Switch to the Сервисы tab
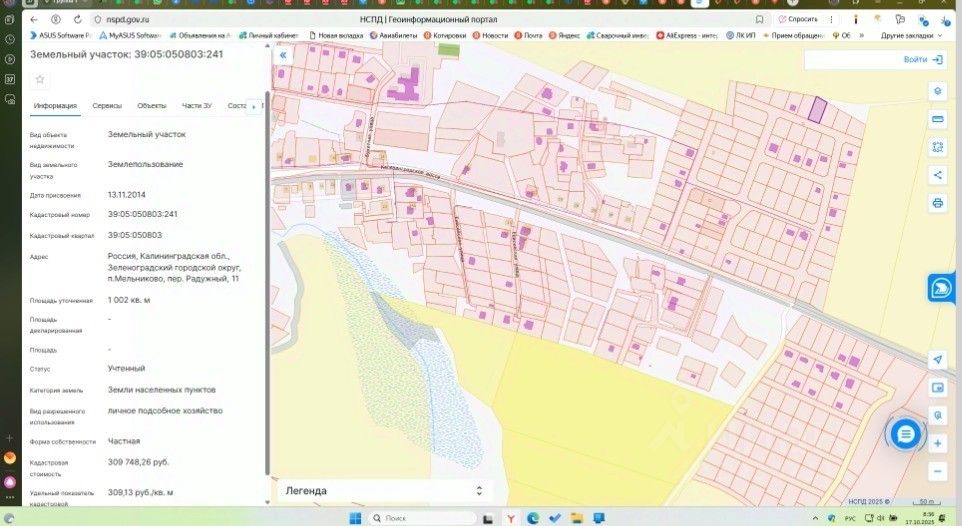962x526 pixels. (107, 105)
